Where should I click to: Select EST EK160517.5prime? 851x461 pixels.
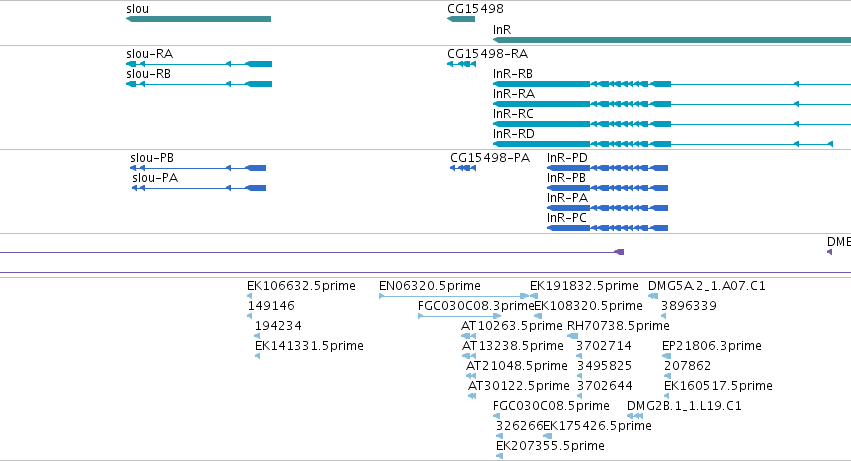[667, 396]
